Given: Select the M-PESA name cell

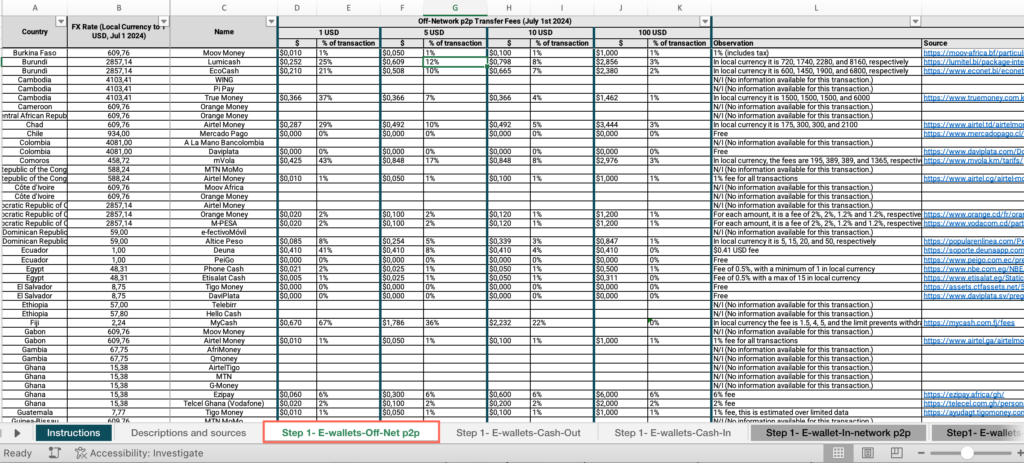Looking at the screenshot, I should tap(224, 223).
